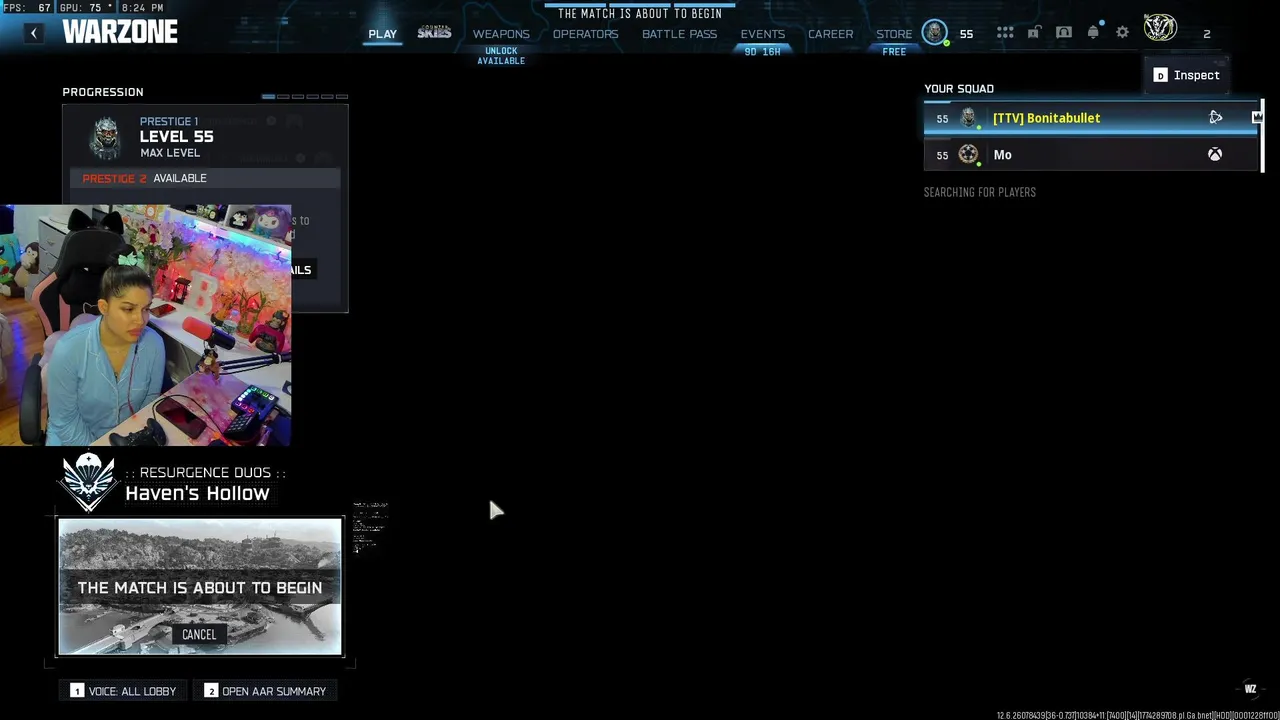
Task: Open the Career tab
Action: coord(830,34)
